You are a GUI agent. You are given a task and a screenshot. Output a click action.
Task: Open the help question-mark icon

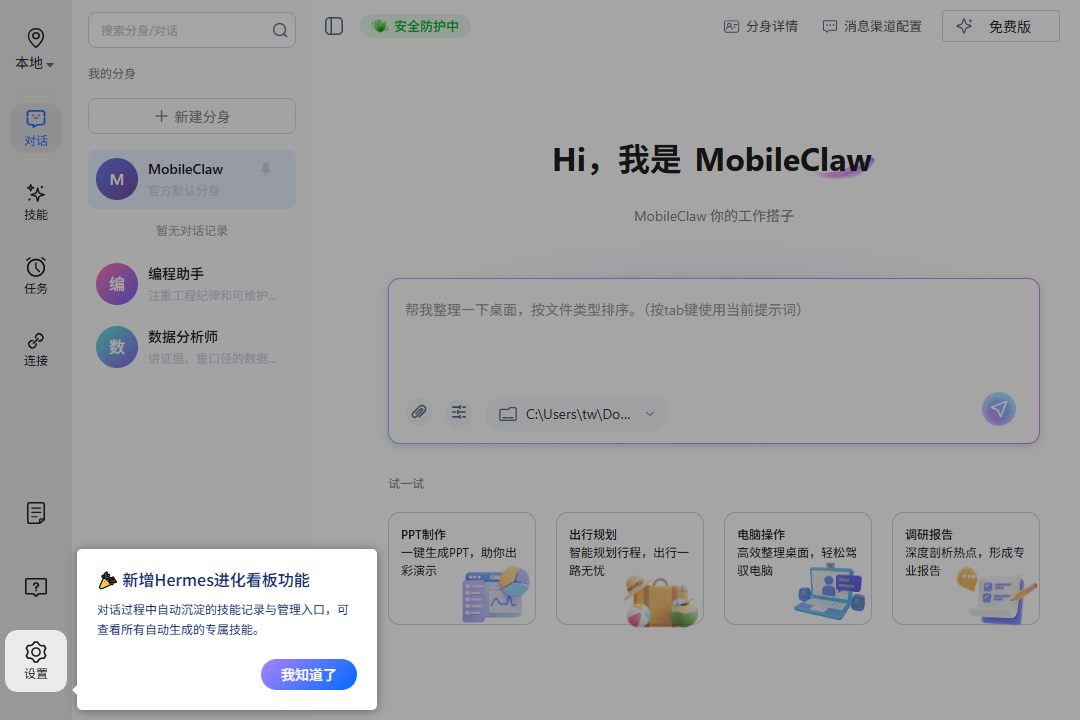pos(36,587)
